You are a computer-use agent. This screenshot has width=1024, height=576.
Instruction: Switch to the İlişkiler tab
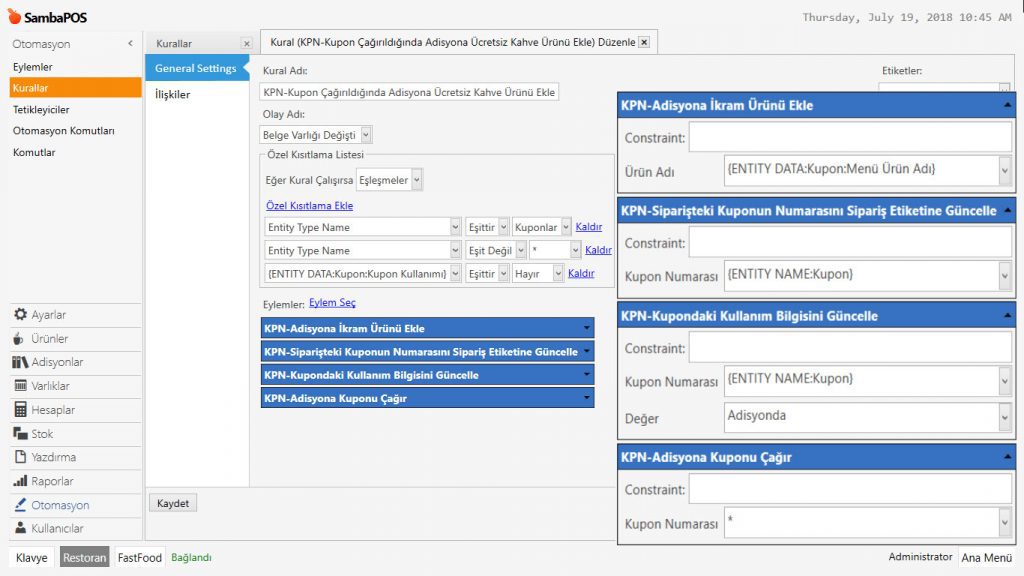click(x=173, y=95)
